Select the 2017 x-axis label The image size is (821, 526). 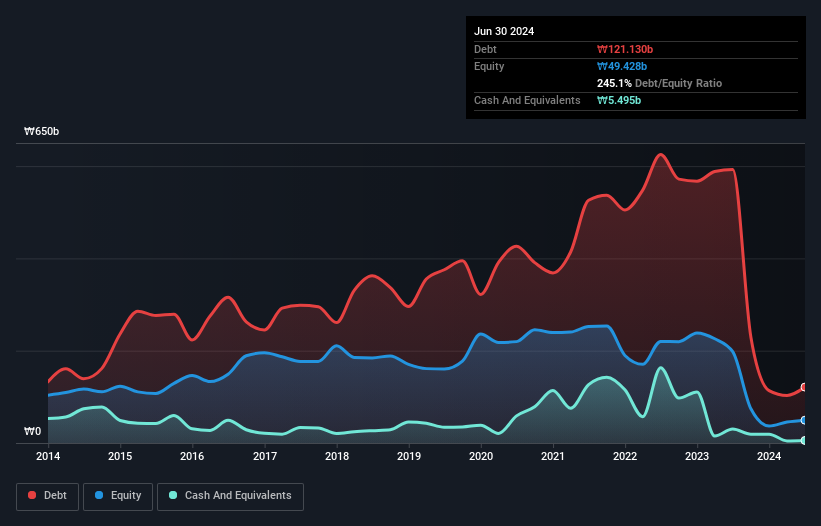point(265,456)
